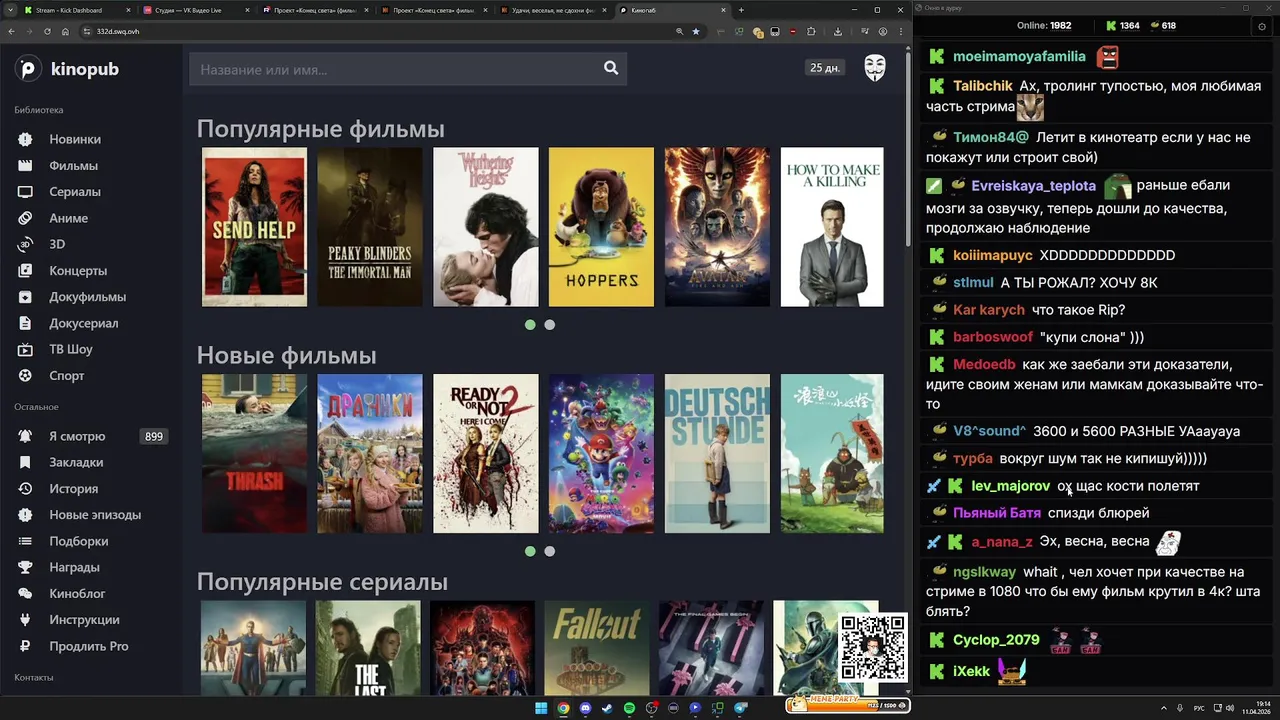Open the Ready or Not 2 poster
Viewport: 1280px width, 720px height.
[x=485, y=453]
